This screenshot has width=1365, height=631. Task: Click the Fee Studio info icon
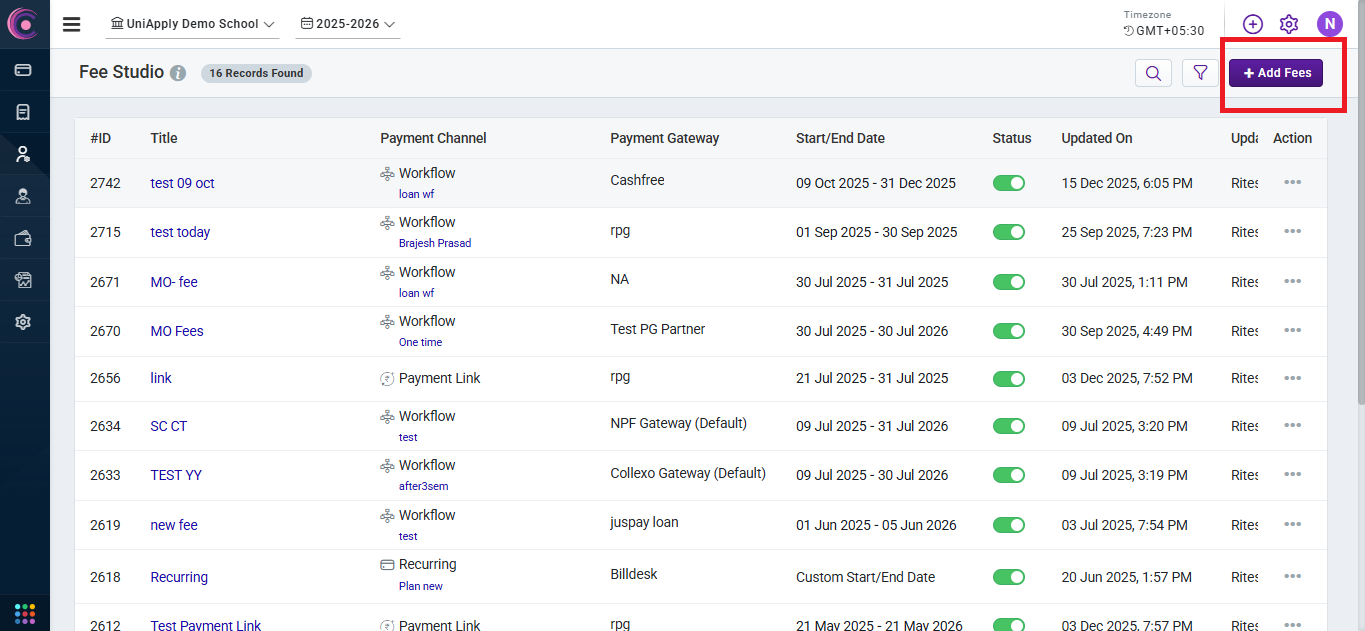(178, 73)
